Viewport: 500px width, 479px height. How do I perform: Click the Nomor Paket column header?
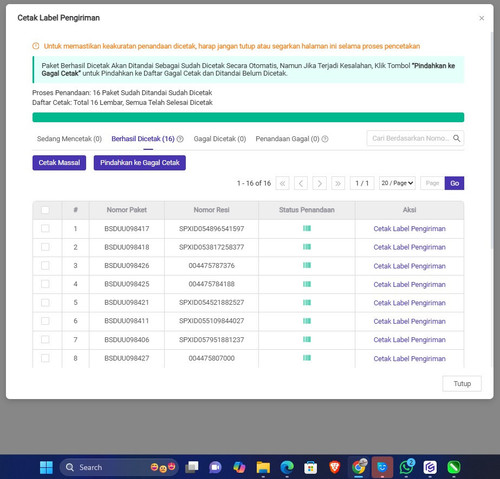[x=127, y=210]
